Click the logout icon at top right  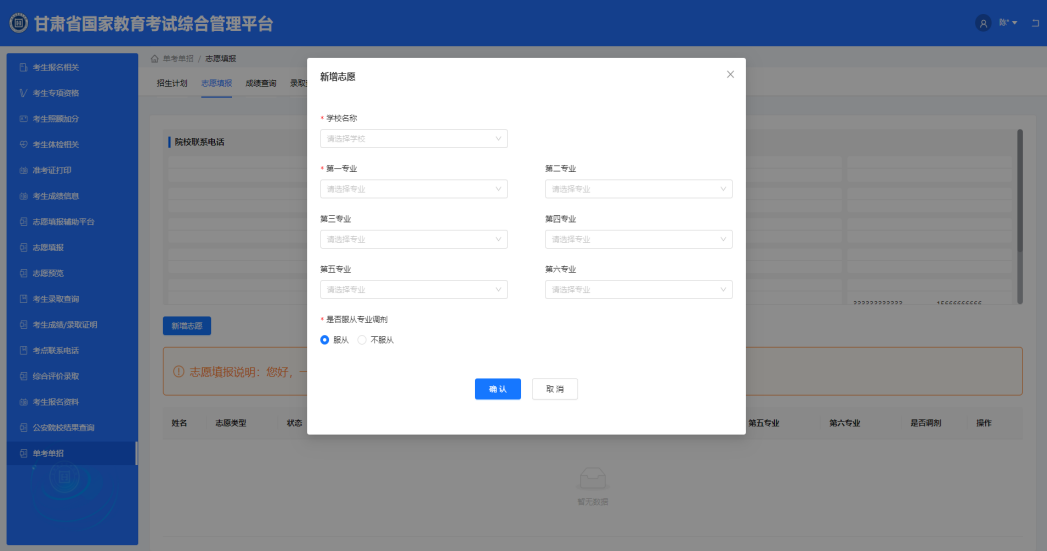(1035, 23)
